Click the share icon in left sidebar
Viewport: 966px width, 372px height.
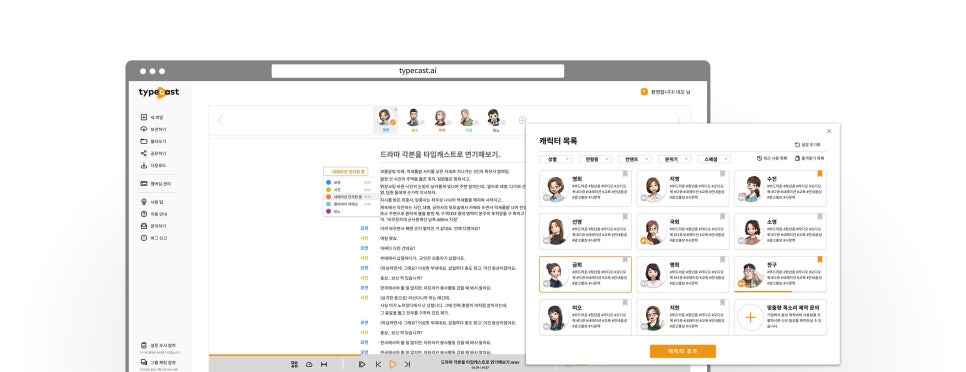tap(144, 153)
